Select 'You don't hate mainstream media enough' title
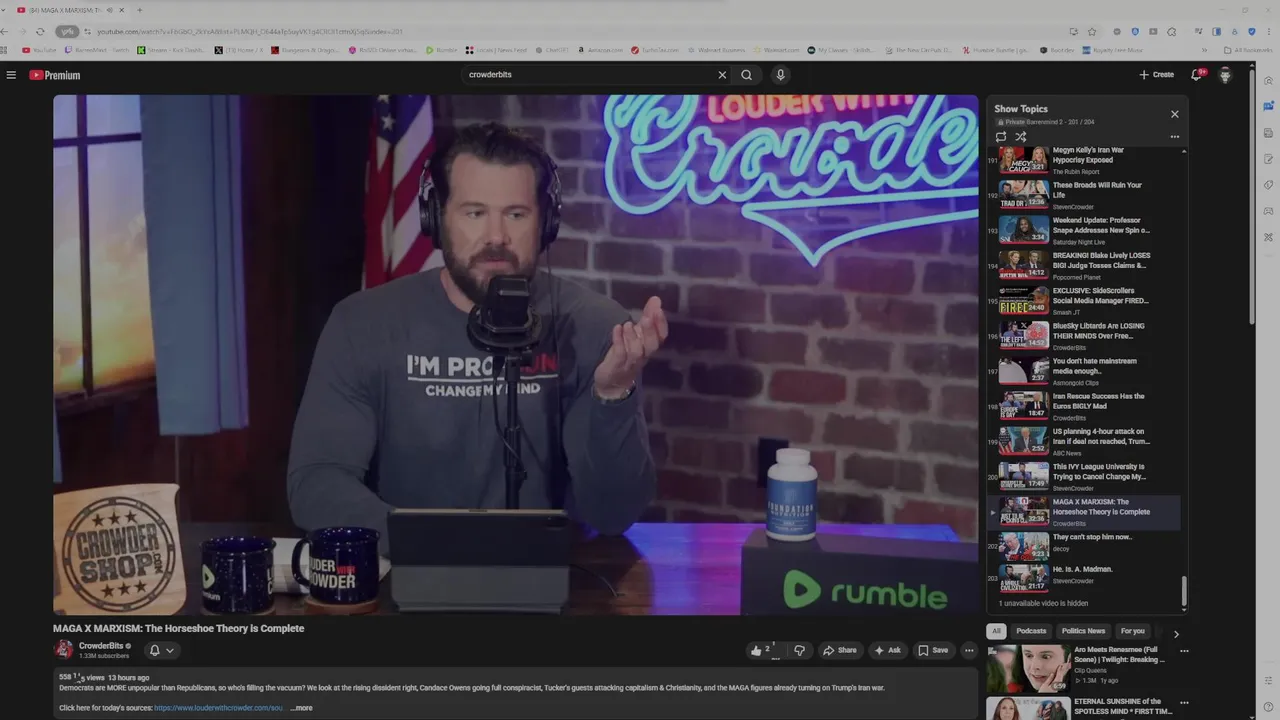Viewport: 1280px width, 720px height. [x=1095, y=366]
